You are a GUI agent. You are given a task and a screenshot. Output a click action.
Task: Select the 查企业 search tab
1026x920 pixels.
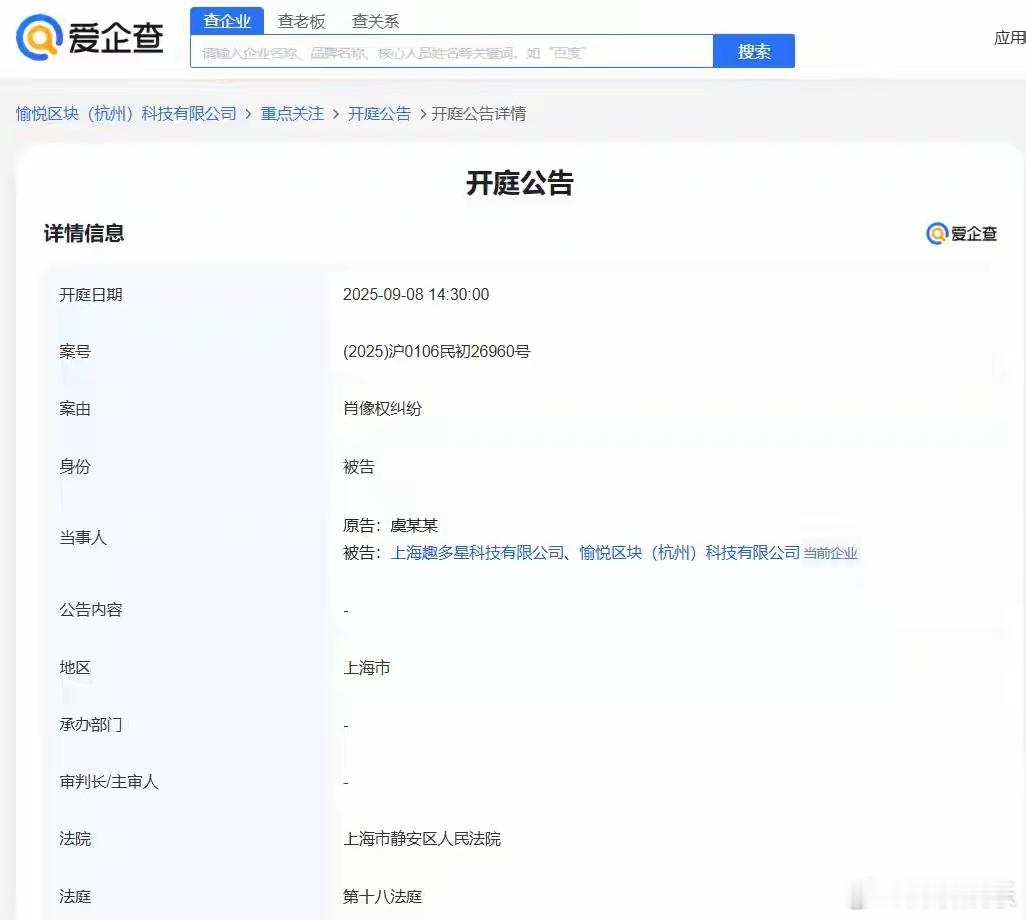[x=227, y=21]
